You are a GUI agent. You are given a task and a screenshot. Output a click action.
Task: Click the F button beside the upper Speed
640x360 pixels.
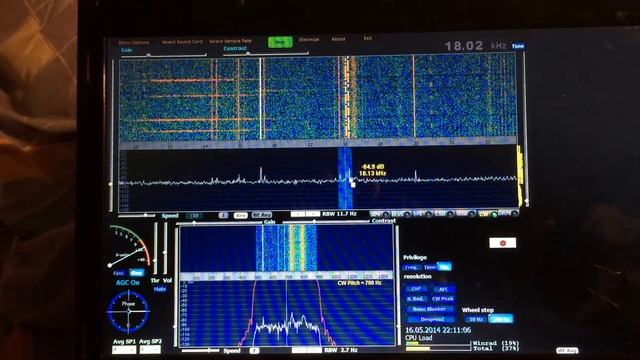(x=223, y=215)
